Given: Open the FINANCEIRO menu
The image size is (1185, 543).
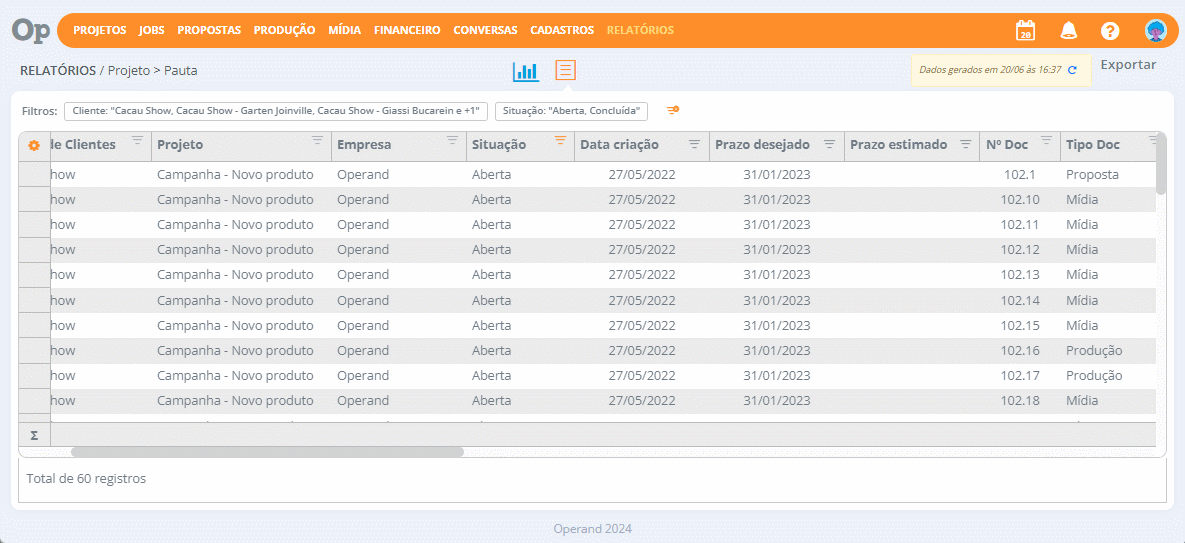Looking at the screenshot, I should tap(407, 31).
